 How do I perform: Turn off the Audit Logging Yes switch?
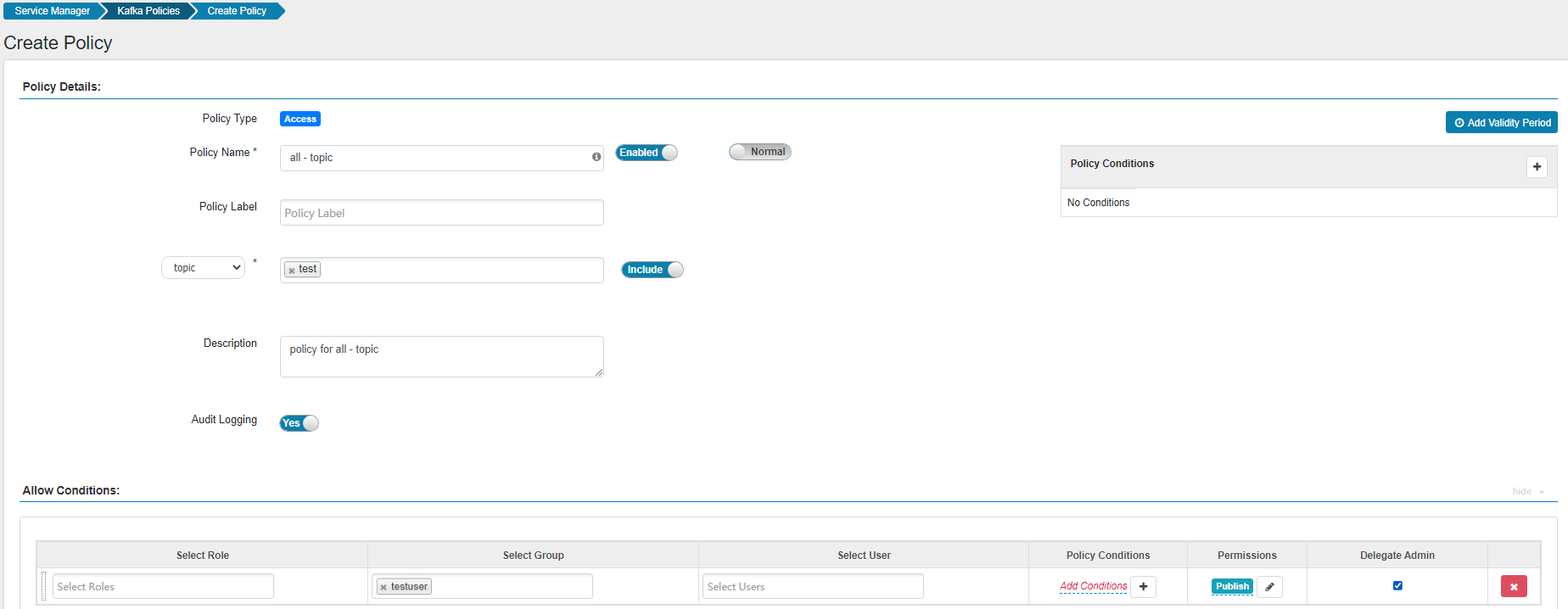(299, 423)
